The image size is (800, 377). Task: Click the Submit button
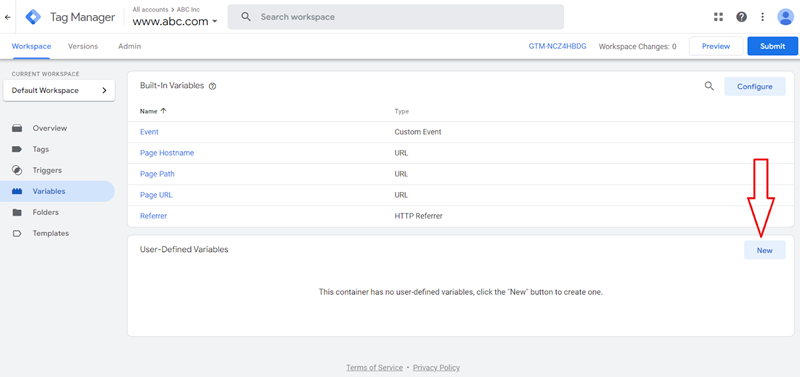(x=772, y=46)
